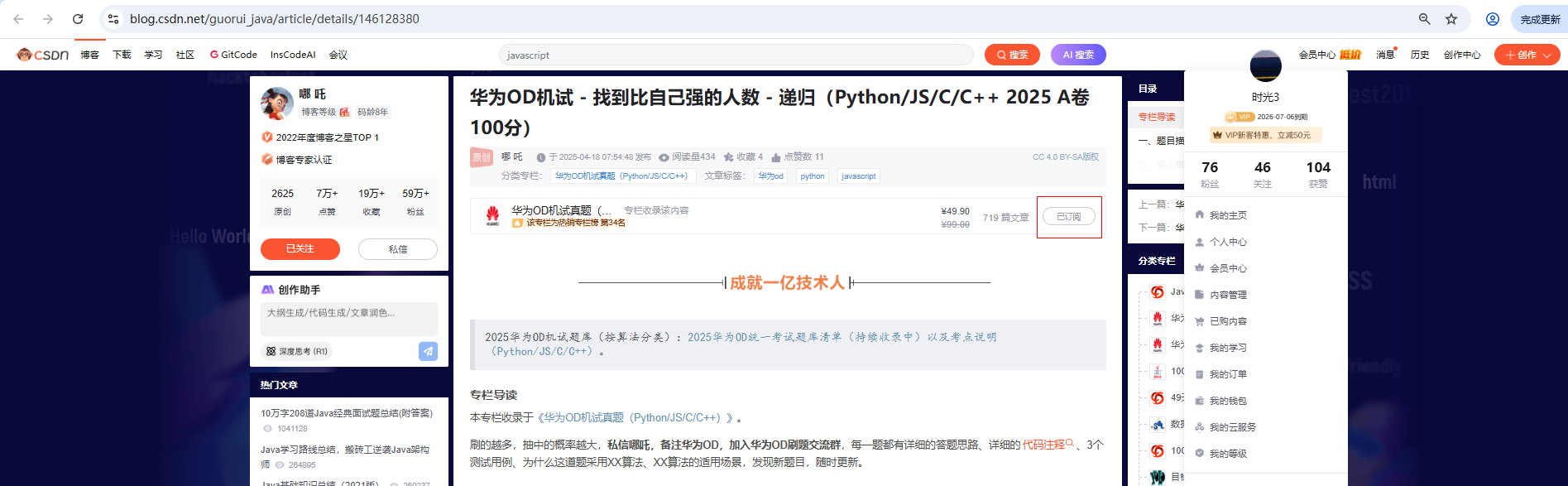Image resolution: width=1568 pixels, height=486 pixels.
Task: Open 创作中心 in the header
Action: point(1462,55)
